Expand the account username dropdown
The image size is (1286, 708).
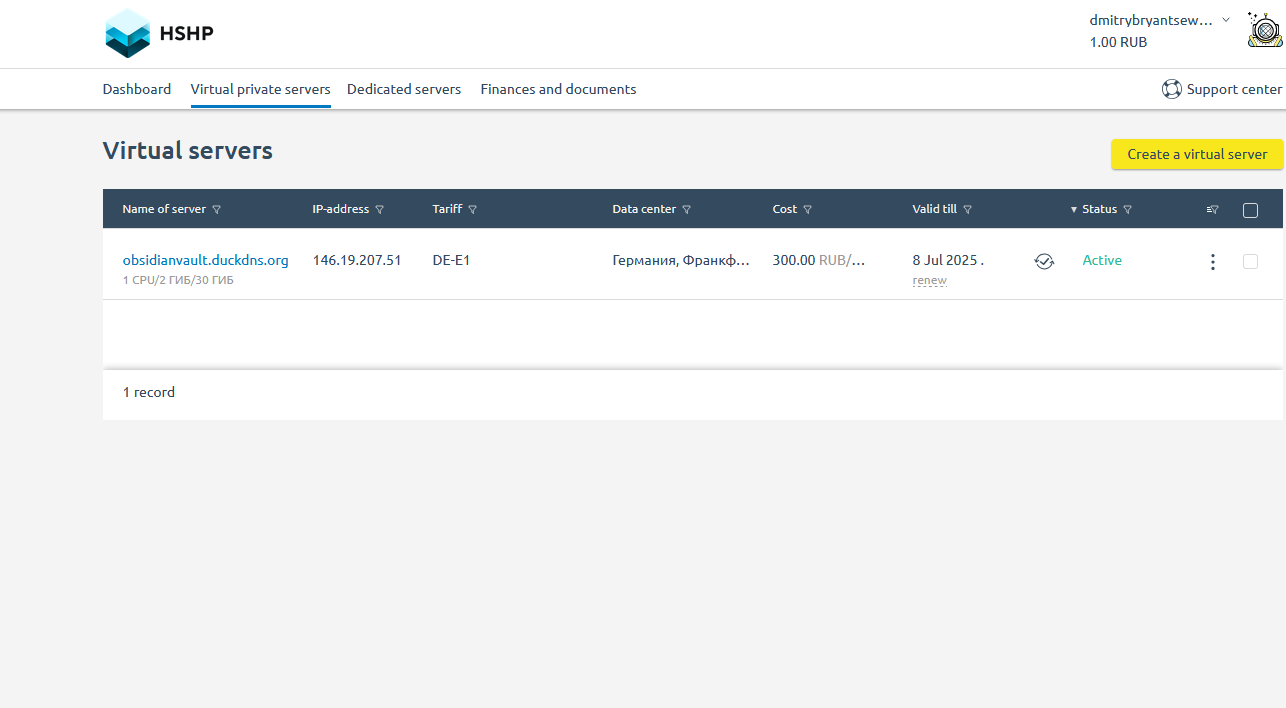(1226, 20)
